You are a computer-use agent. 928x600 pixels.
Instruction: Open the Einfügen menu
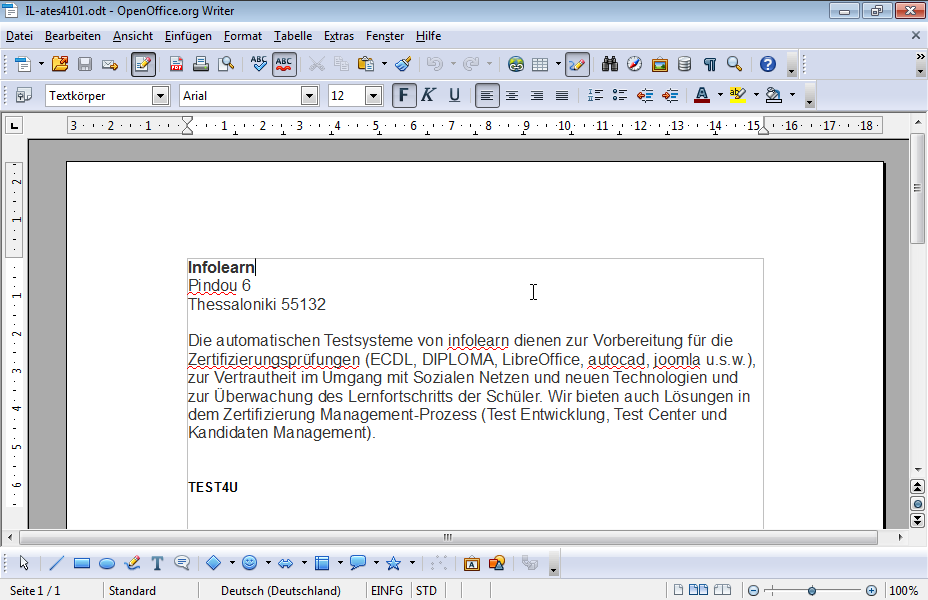pyautogui.click(x=188, y=36)
